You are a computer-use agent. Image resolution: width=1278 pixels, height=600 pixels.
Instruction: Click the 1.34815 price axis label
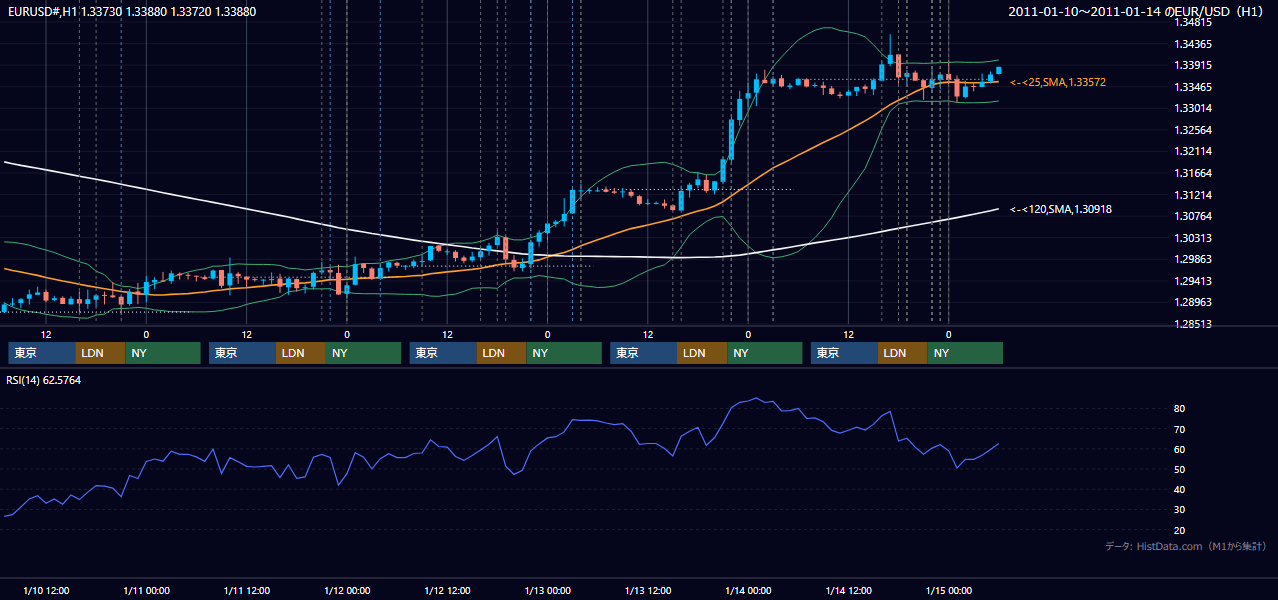tap(1193, 22)
